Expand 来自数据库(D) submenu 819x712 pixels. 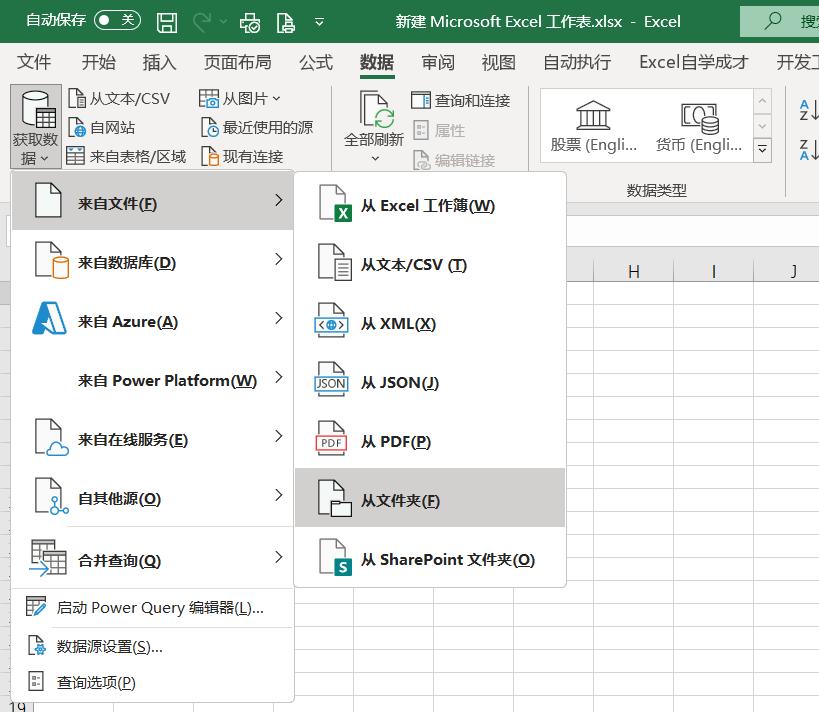[152, 260]
